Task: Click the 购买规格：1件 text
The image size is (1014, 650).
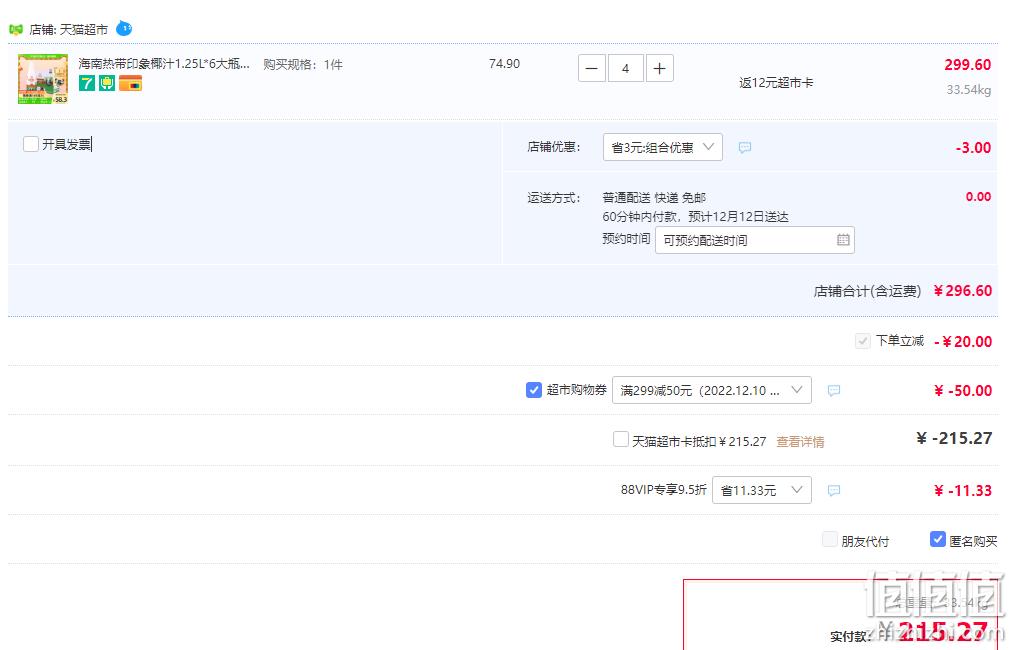Action: (303, 65)
